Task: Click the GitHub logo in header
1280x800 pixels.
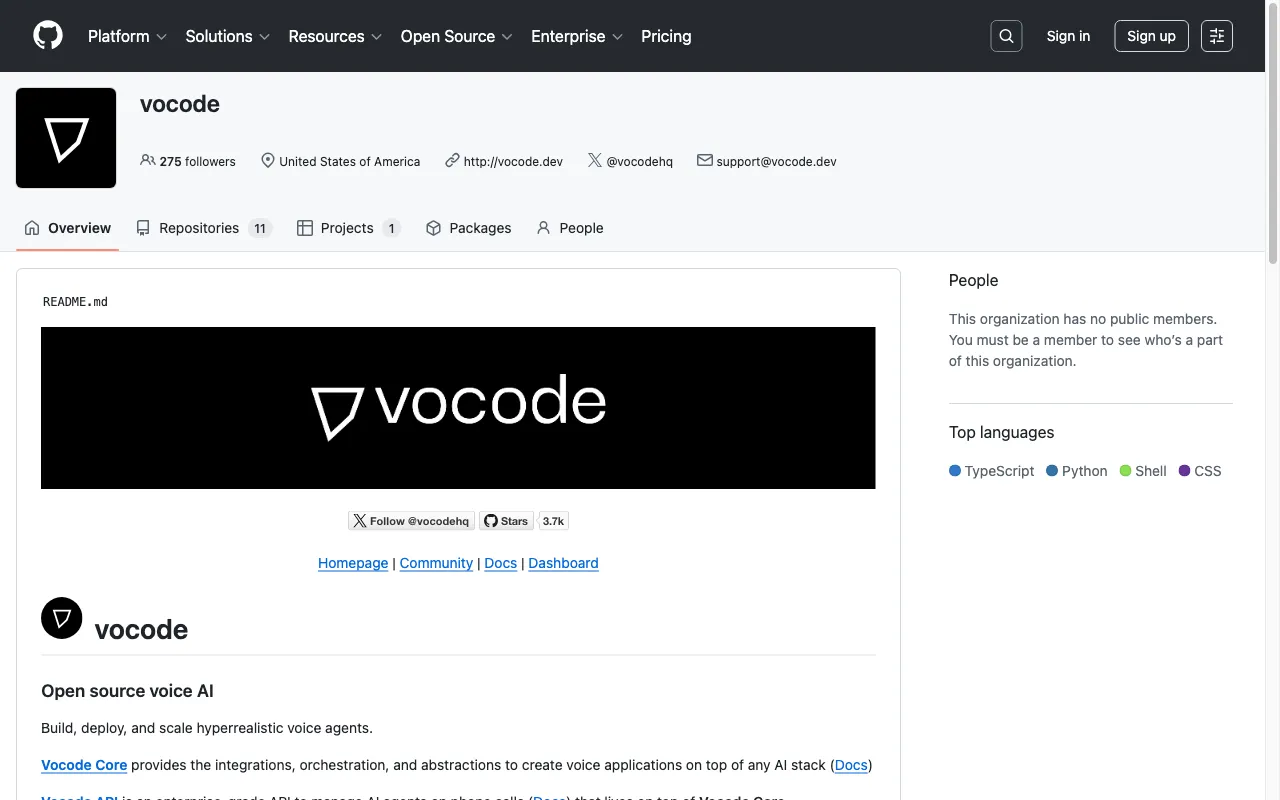Action: pos(48,36)
